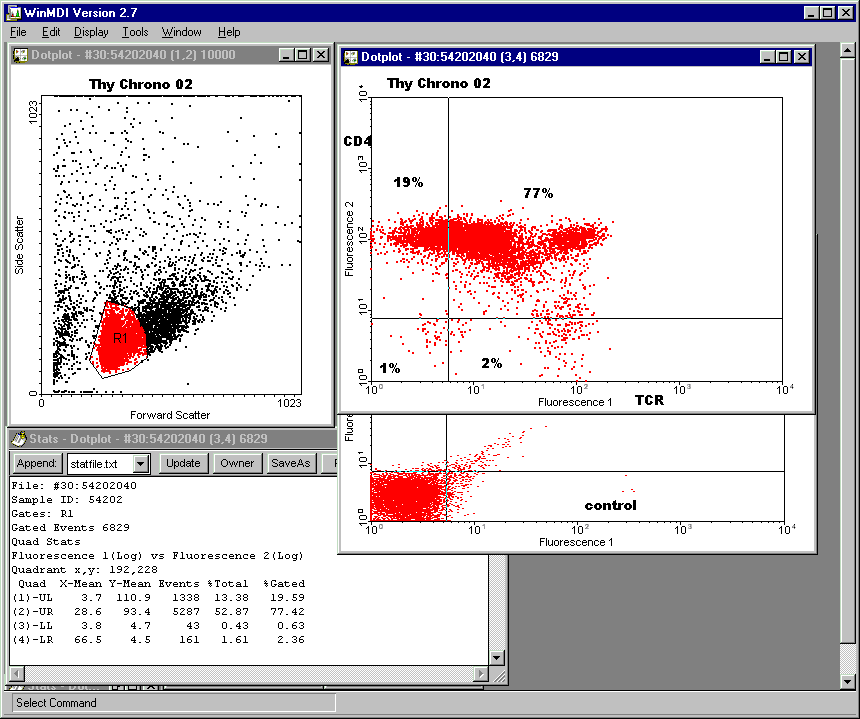Click the stats horizontal scrollbar left arrow
Screen dimensions: 860x719
[17, 674]
